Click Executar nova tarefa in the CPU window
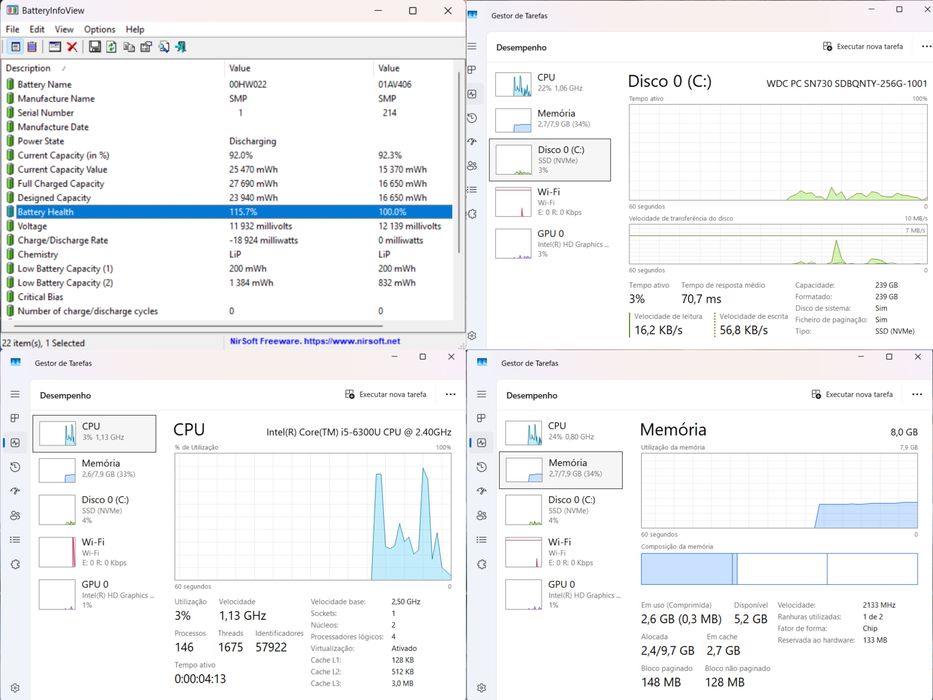933x700 pixels. point(386,394)
